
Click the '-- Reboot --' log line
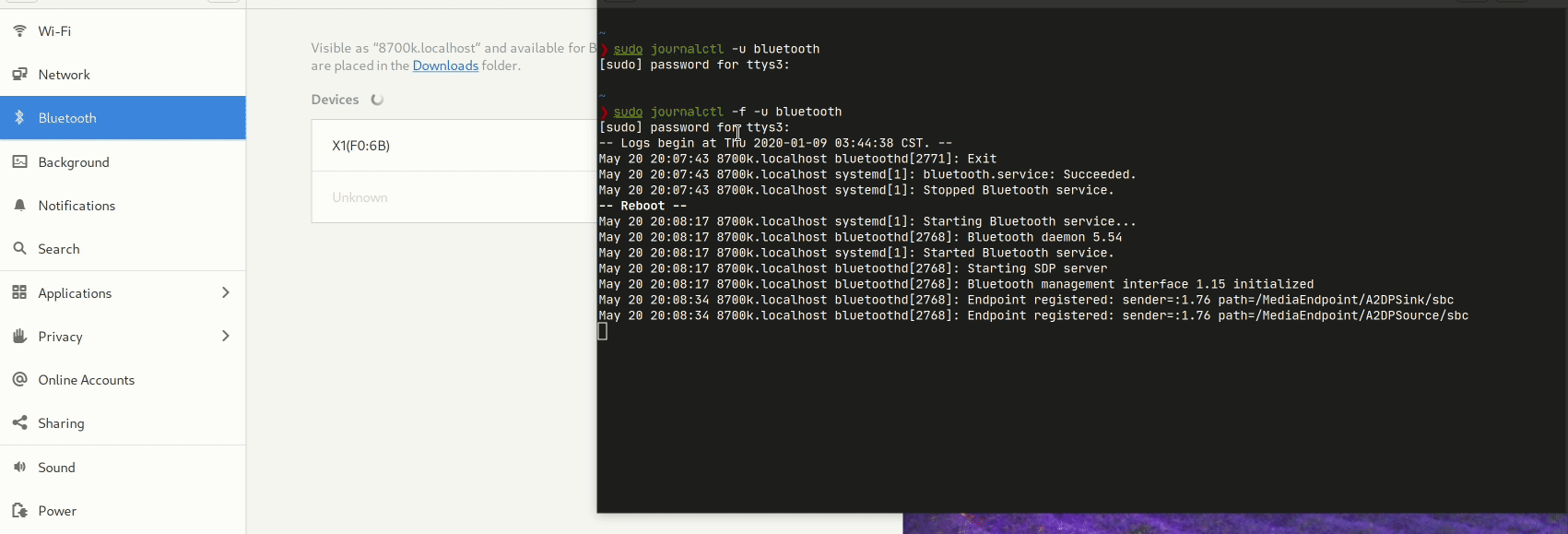[x=643, y=206]
